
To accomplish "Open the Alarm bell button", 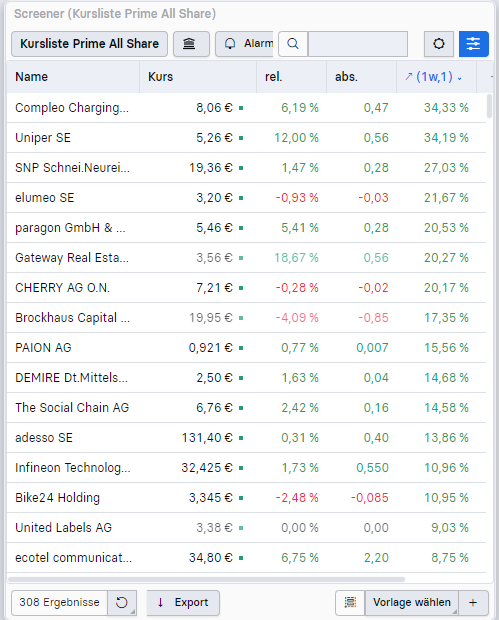I will pyautogui.click(x=244, y=44).
